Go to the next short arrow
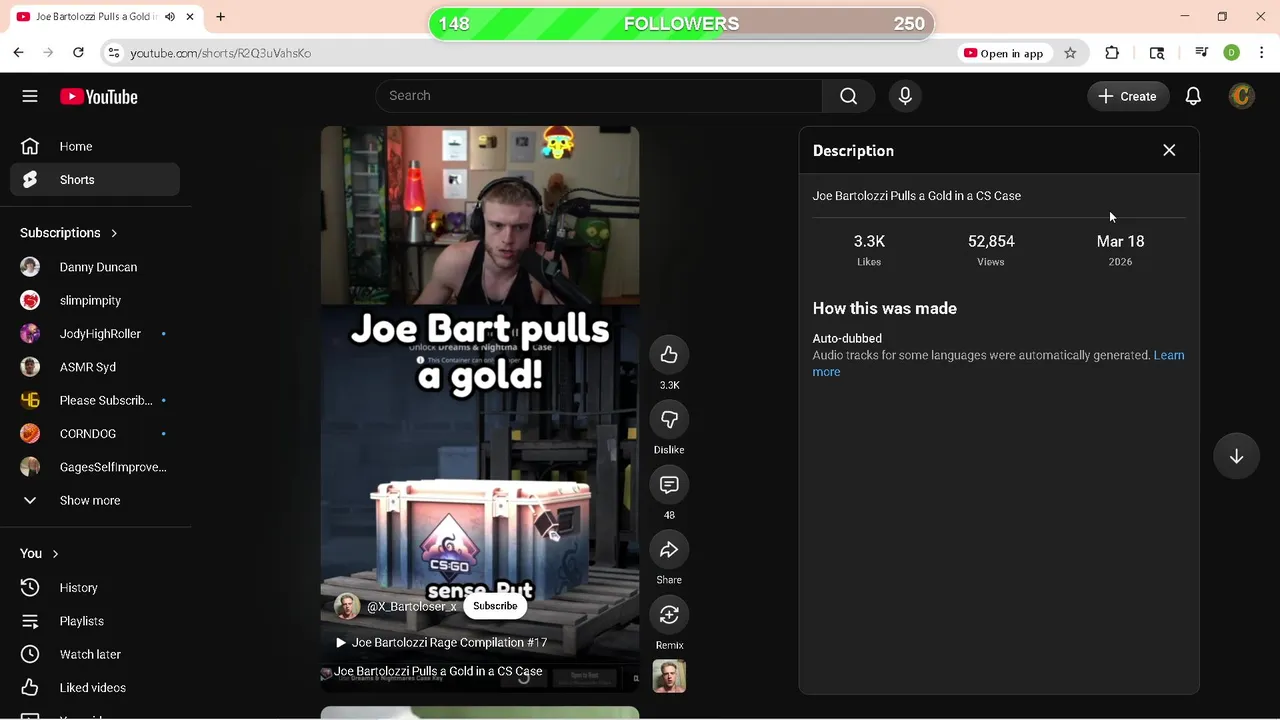 (x=1236, y=456)
